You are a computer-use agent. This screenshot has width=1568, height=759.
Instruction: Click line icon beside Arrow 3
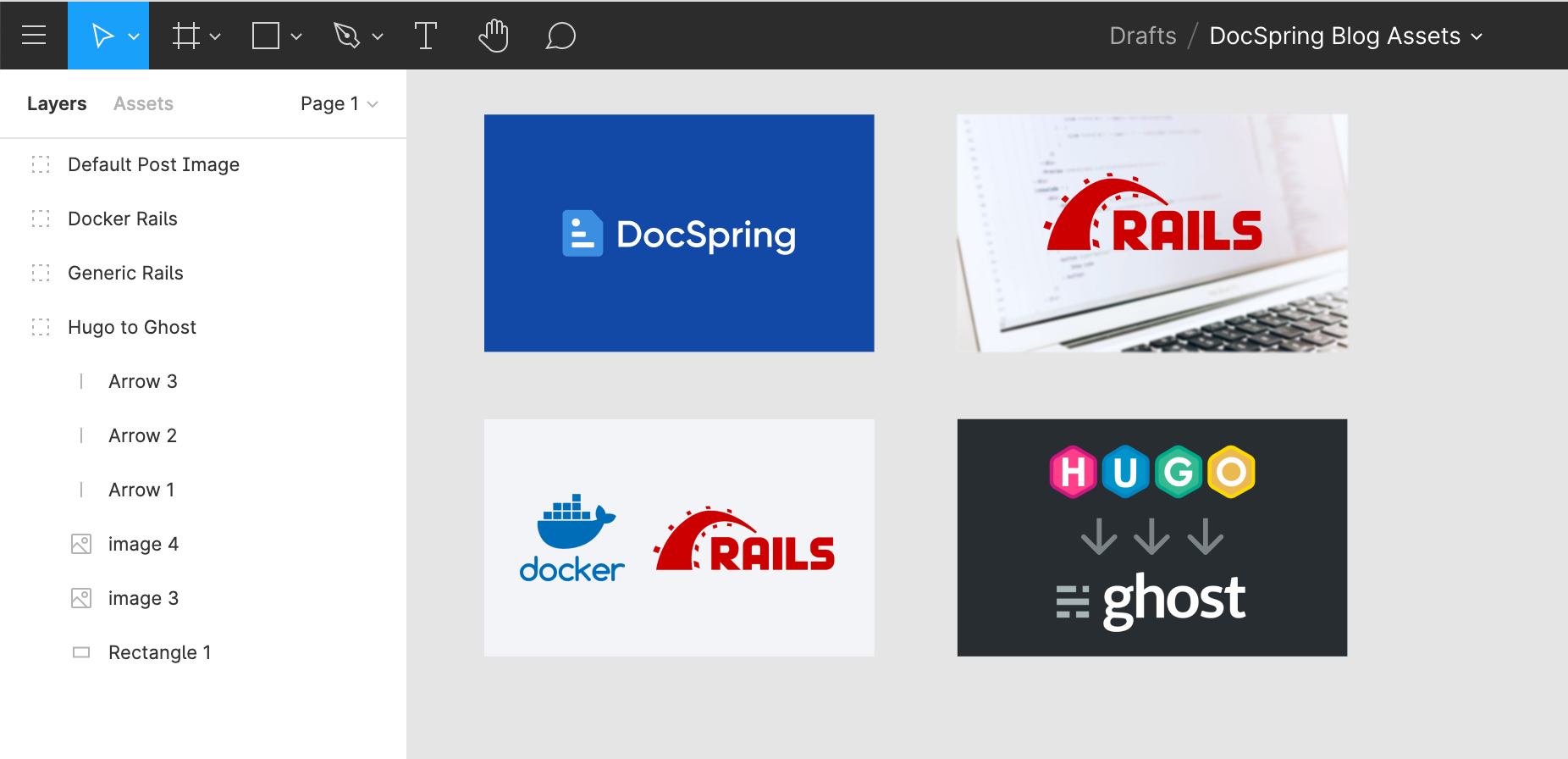81,381
